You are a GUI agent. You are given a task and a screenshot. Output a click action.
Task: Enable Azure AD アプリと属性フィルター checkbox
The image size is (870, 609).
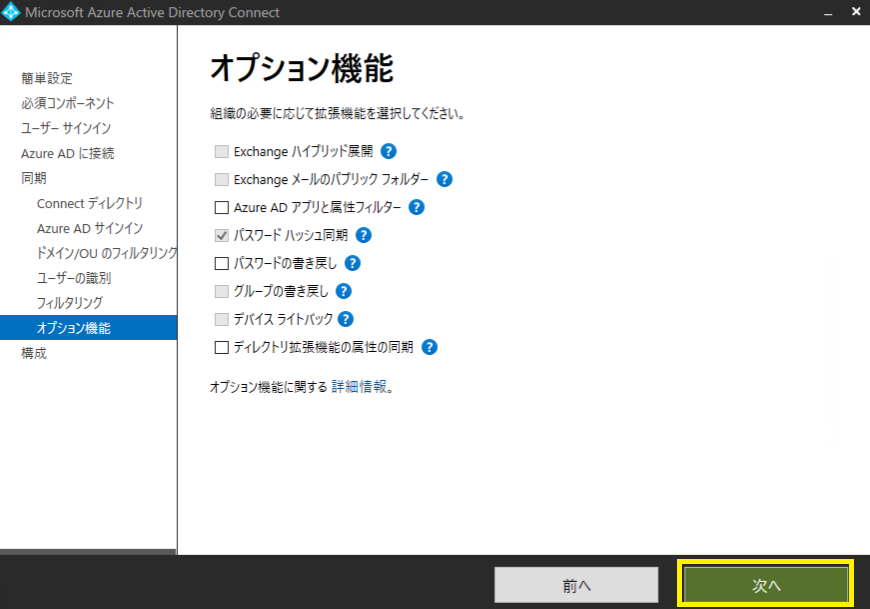[221, 207]
